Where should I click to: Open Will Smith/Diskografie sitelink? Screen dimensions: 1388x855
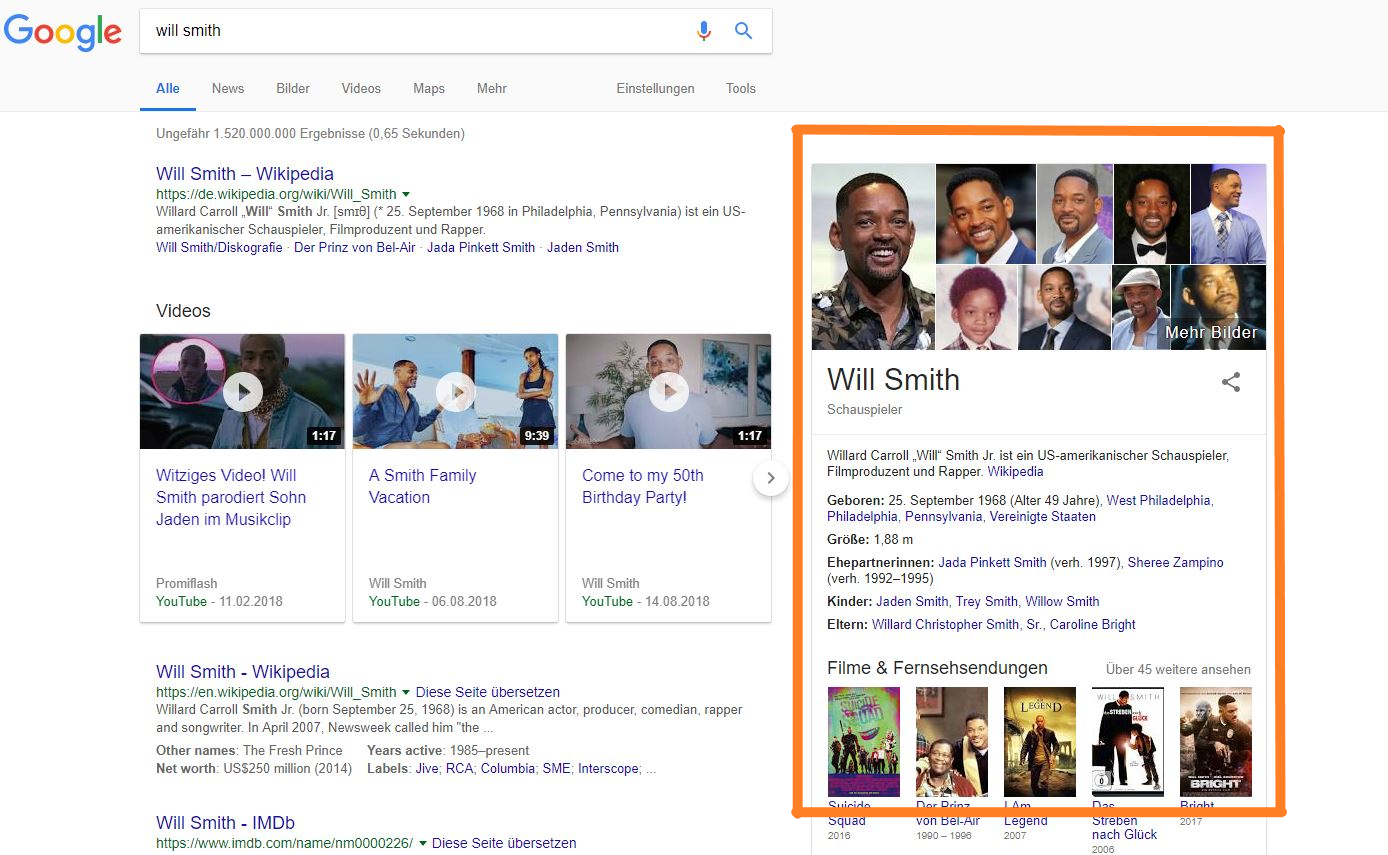219,247
